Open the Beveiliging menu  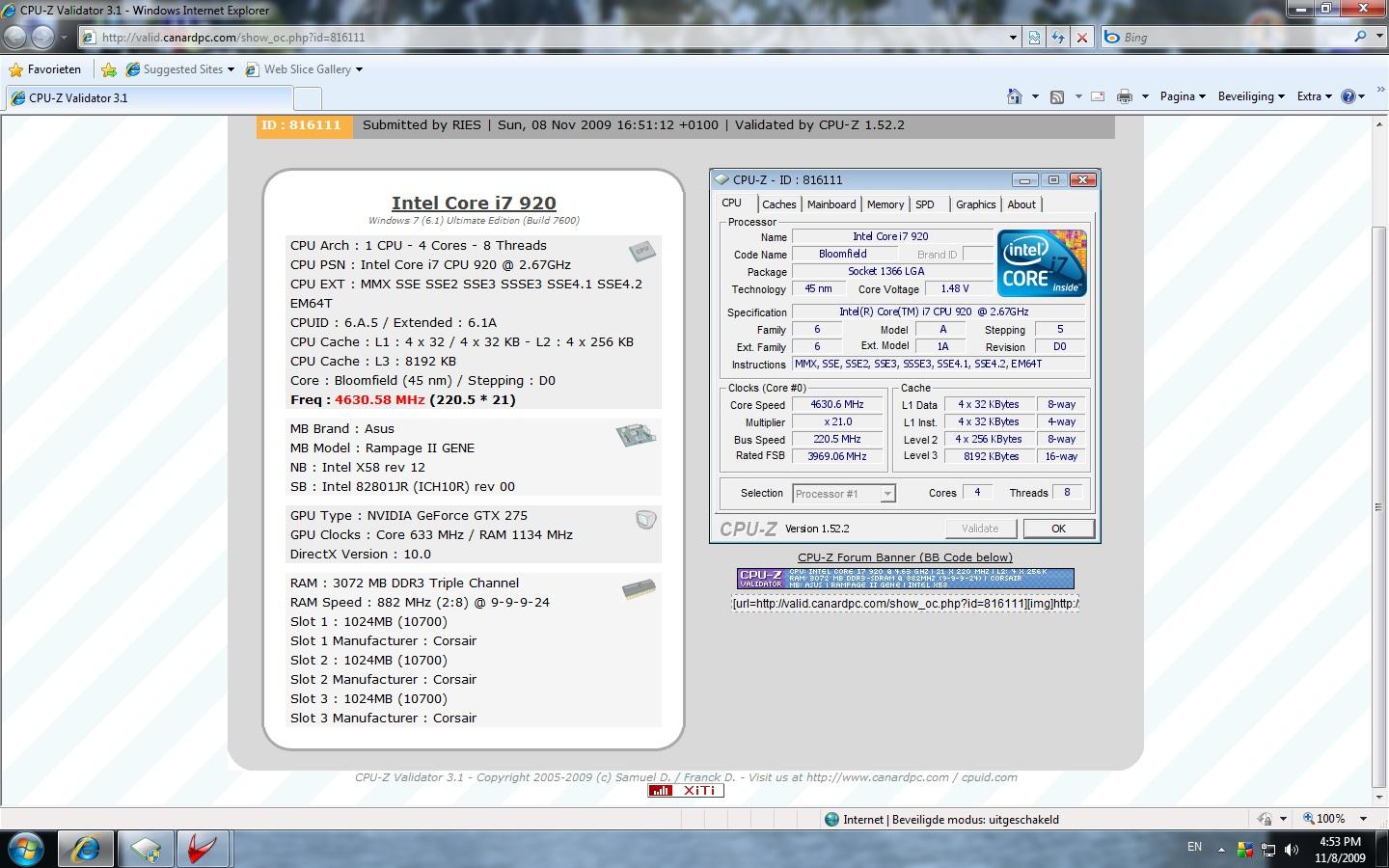[x=1250, y=96]
